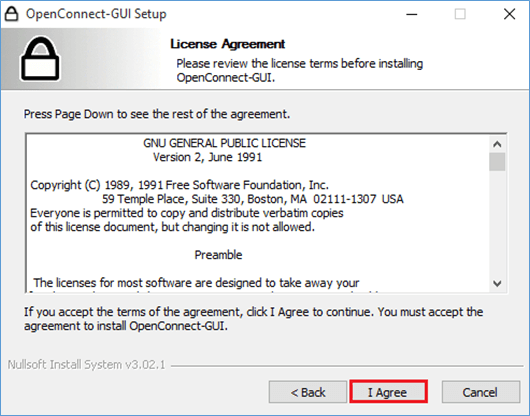Click the Press Page Down instruction text

pos(157,114)
